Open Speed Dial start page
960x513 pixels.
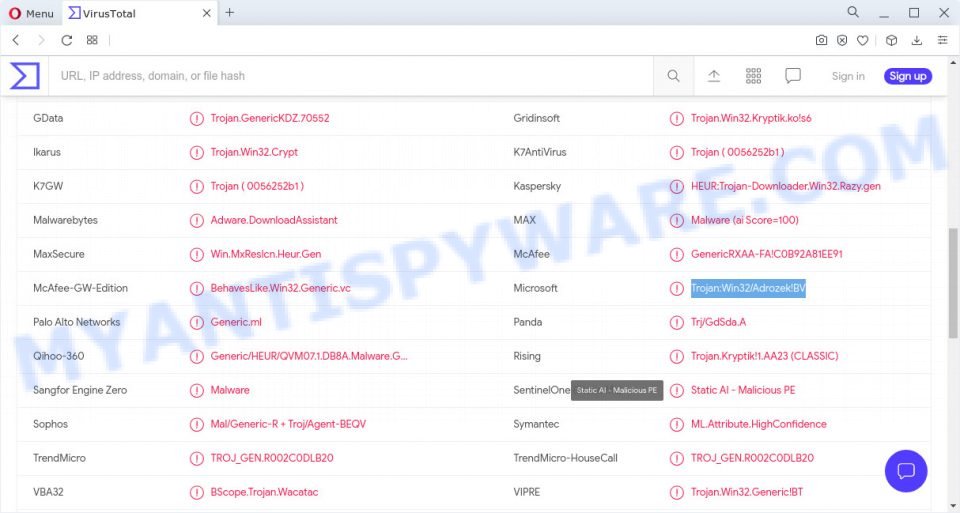point(92,40)
